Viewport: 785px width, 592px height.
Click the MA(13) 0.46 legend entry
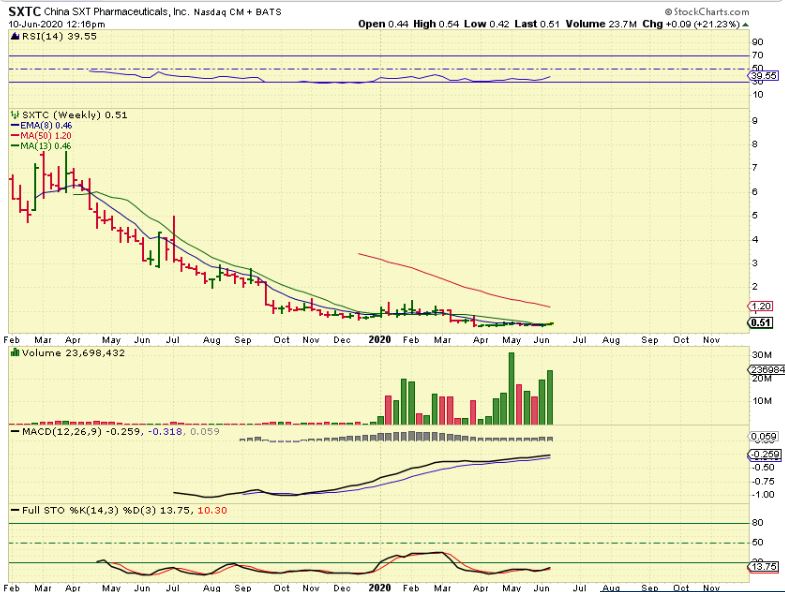point(41,146)
